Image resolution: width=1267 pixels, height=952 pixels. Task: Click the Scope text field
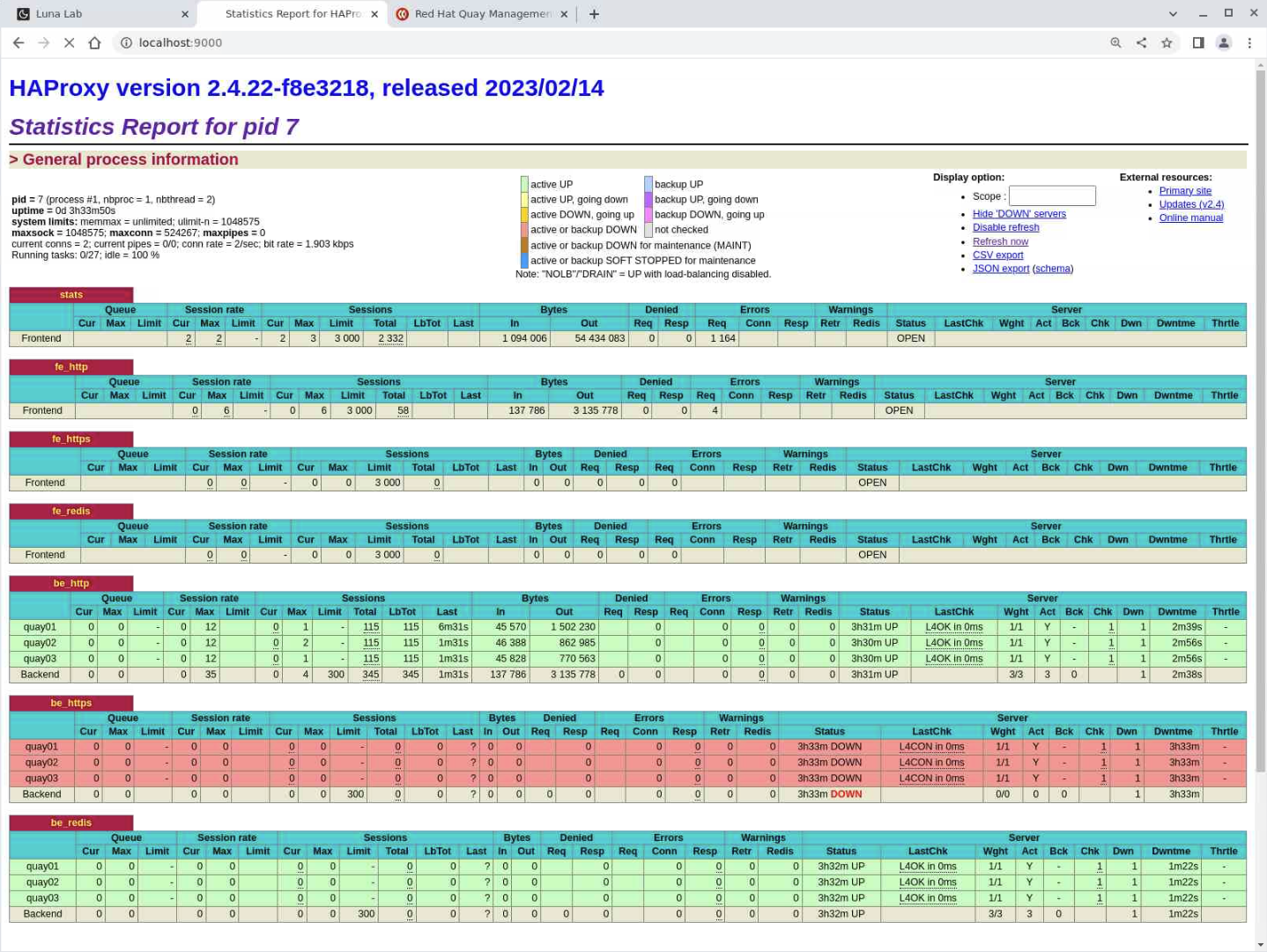tap(1052, 196)
